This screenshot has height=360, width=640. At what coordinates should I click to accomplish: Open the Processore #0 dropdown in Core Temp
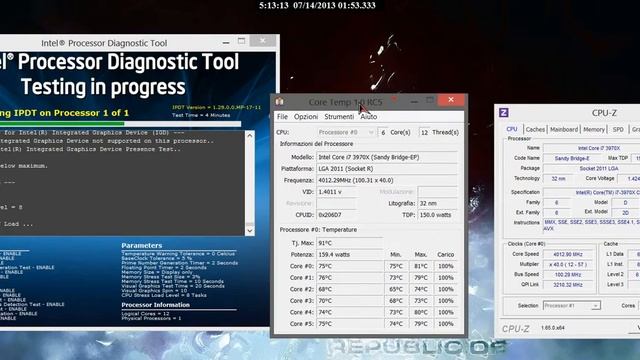click(346, 132)
